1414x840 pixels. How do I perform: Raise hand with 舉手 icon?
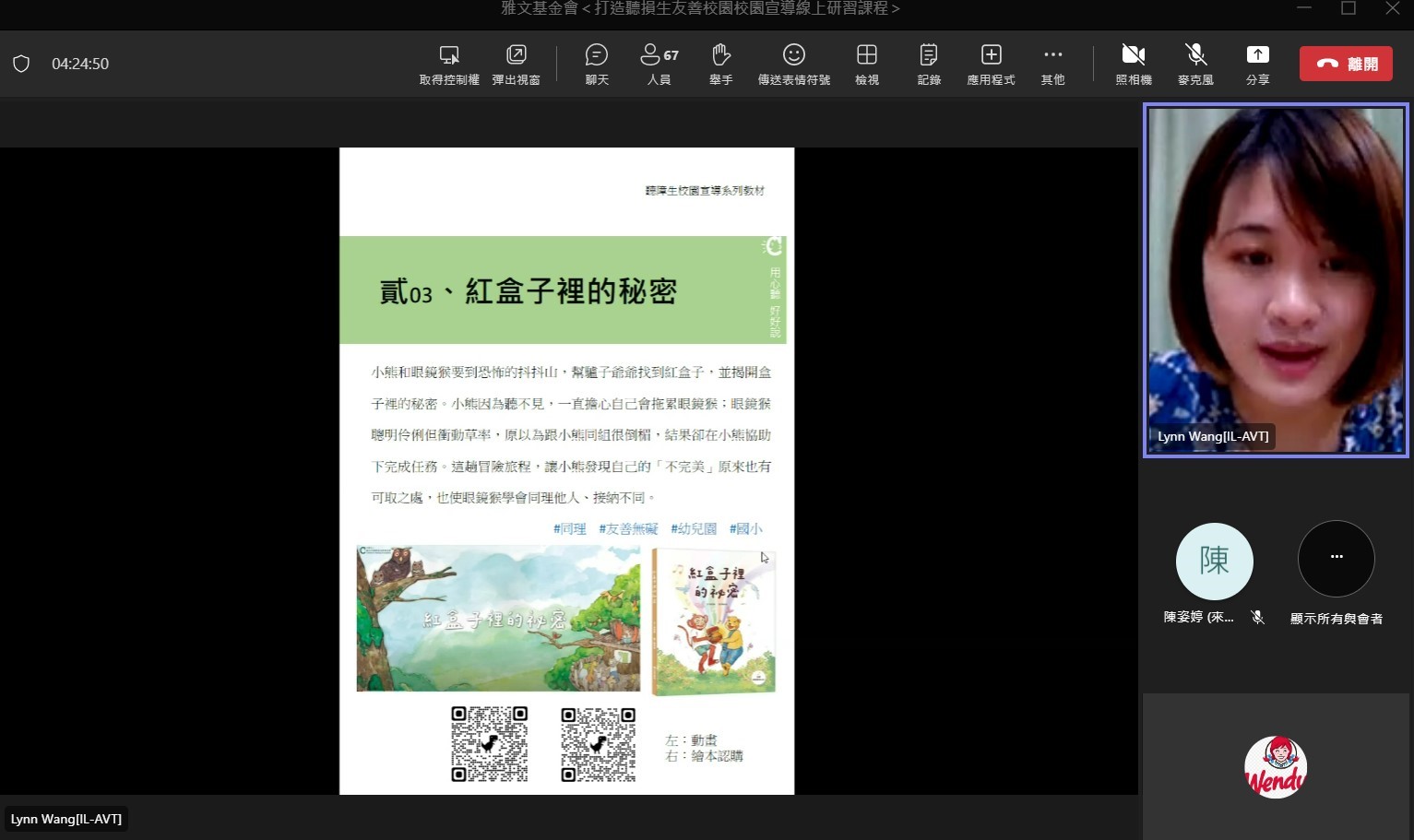[x=720, y=56]
